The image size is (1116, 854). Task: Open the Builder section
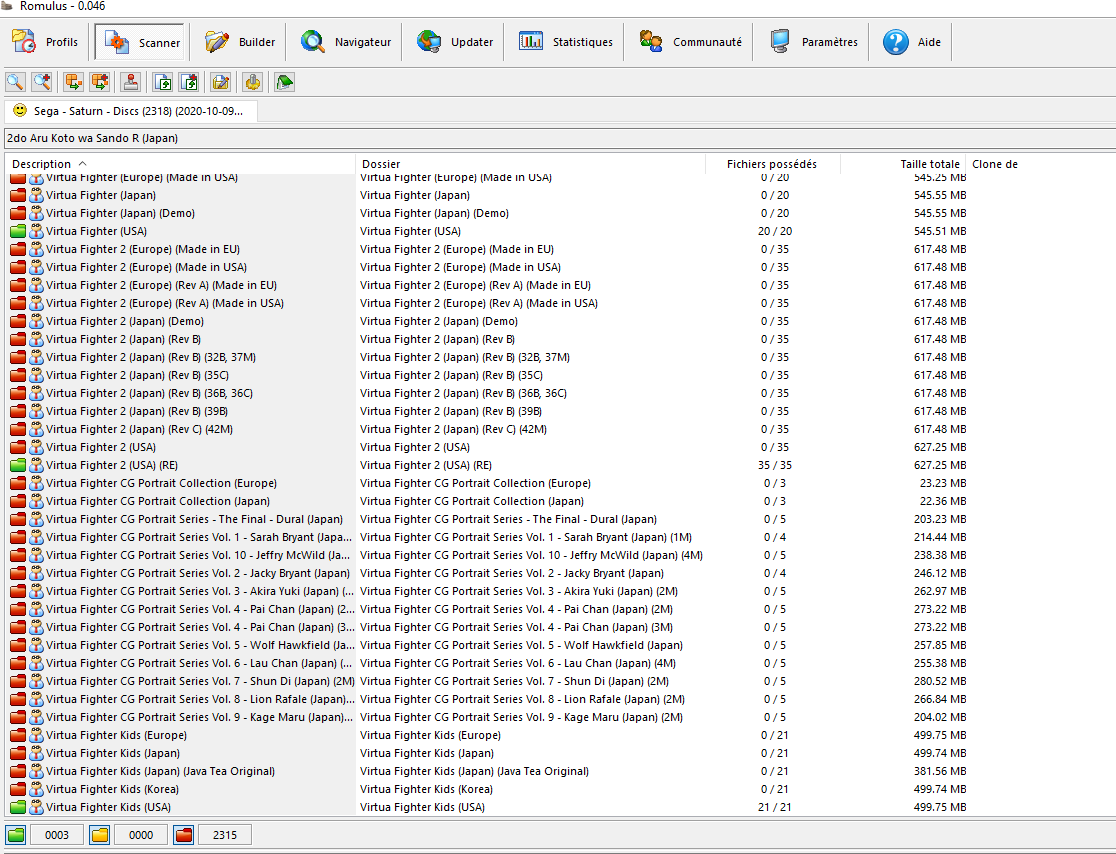[x=240, y=42]
